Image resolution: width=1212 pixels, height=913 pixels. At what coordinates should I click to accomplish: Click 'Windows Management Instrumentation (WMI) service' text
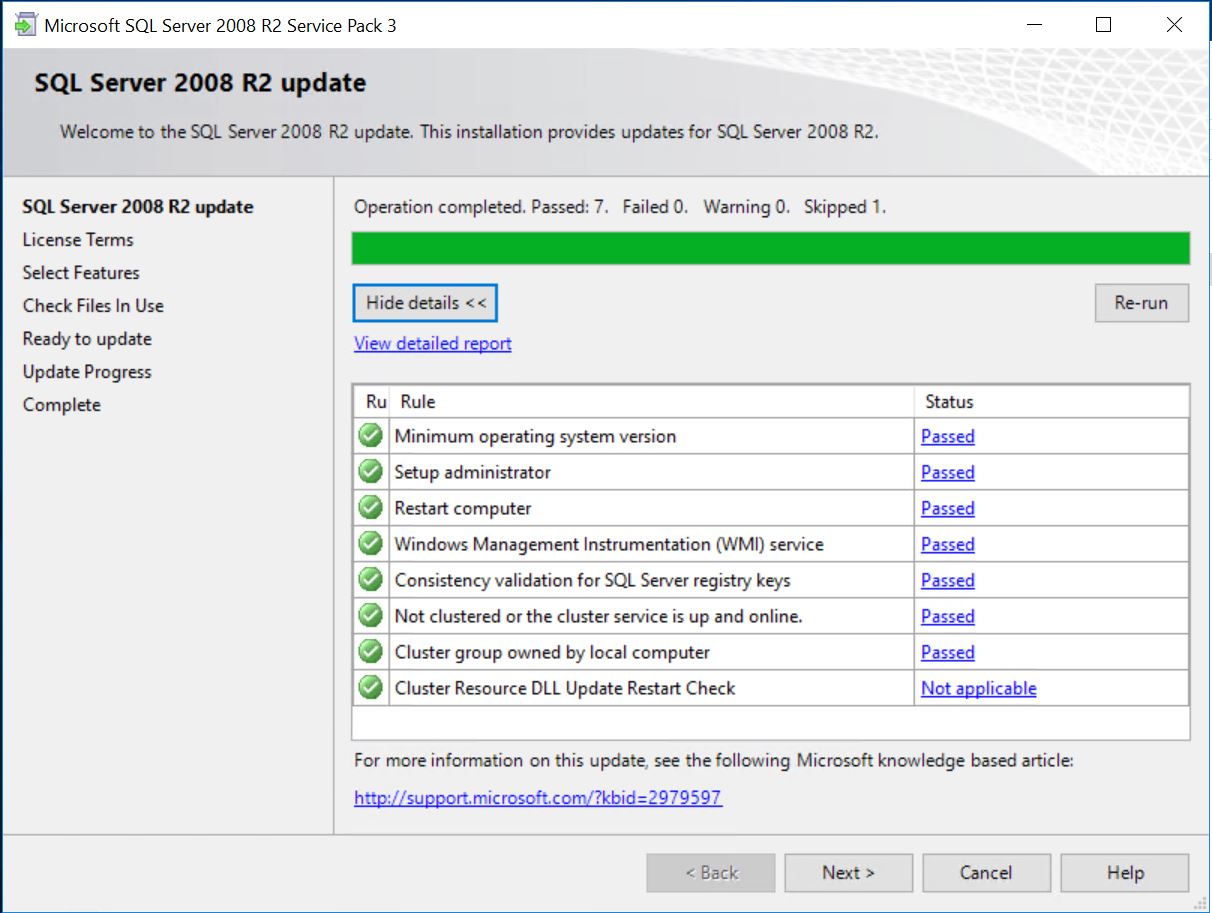click(x=609, y=544)
